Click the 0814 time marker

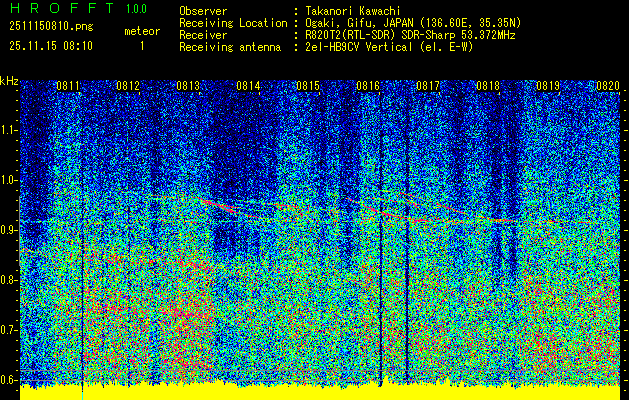coord(248,86)
